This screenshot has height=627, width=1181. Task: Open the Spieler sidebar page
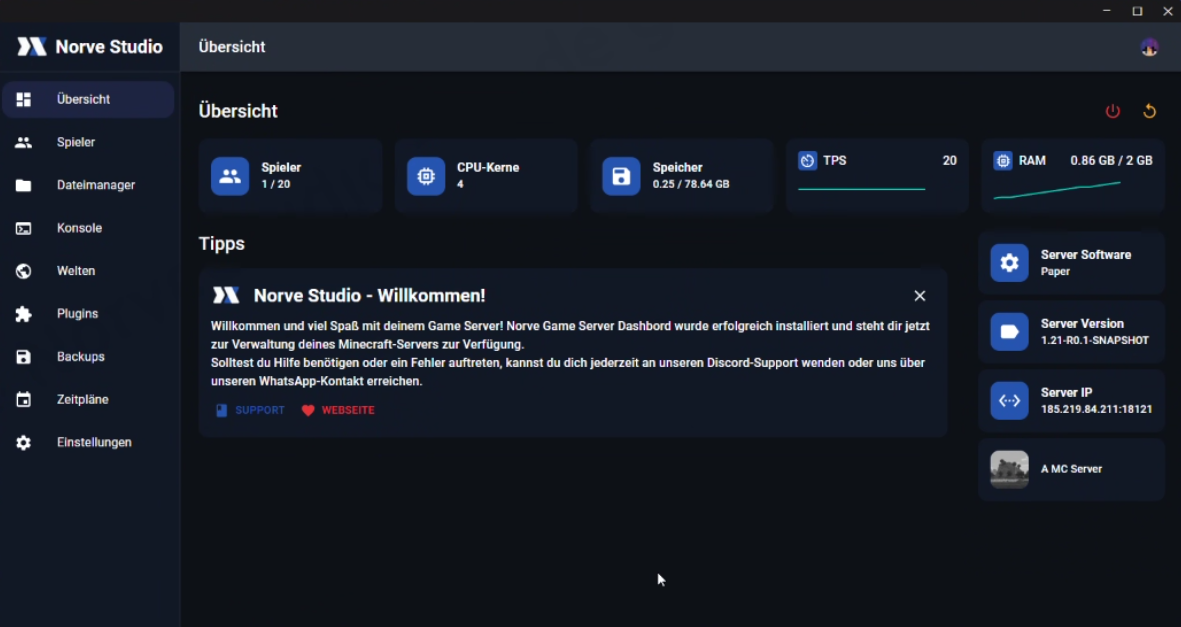(76, 142)
